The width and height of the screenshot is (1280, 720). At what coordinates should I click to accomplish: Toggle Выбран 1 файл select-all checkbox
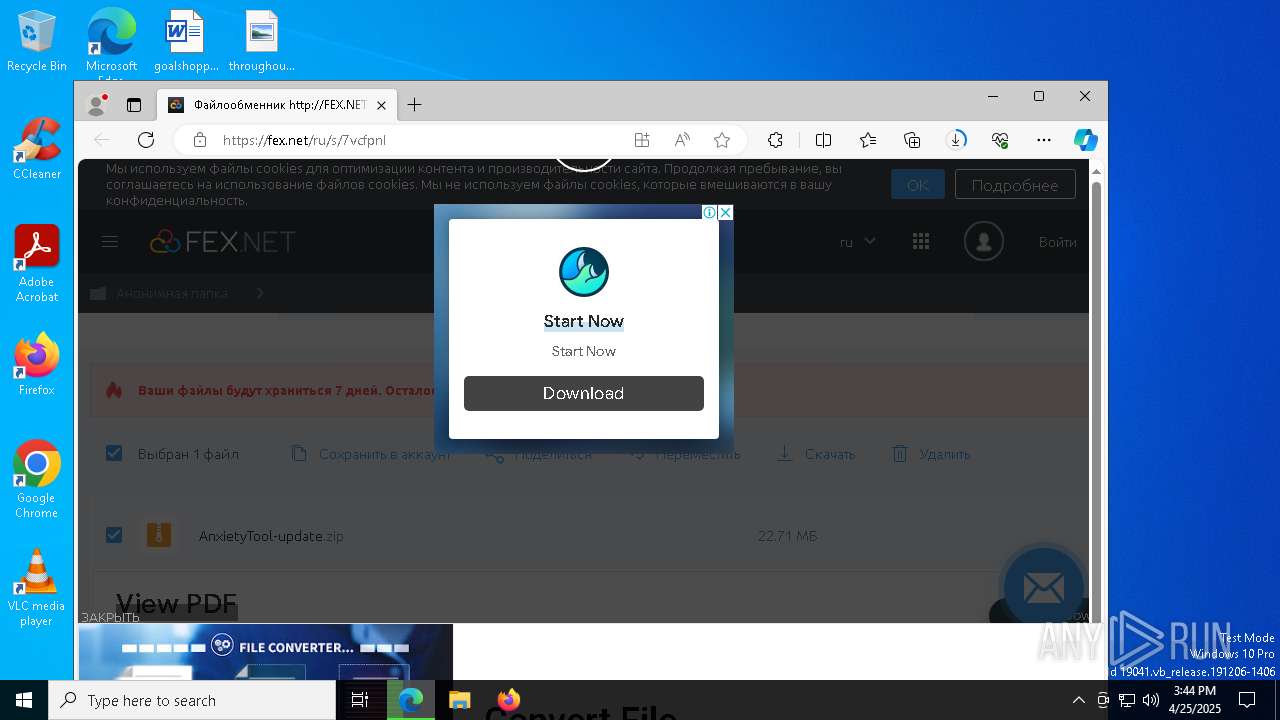click(114, 454)
